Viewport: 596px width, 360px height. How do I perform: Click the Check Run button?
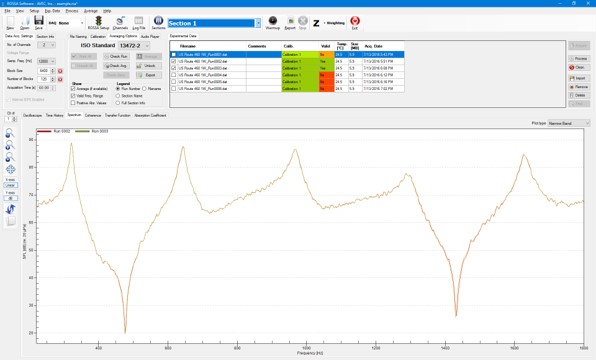117,56
